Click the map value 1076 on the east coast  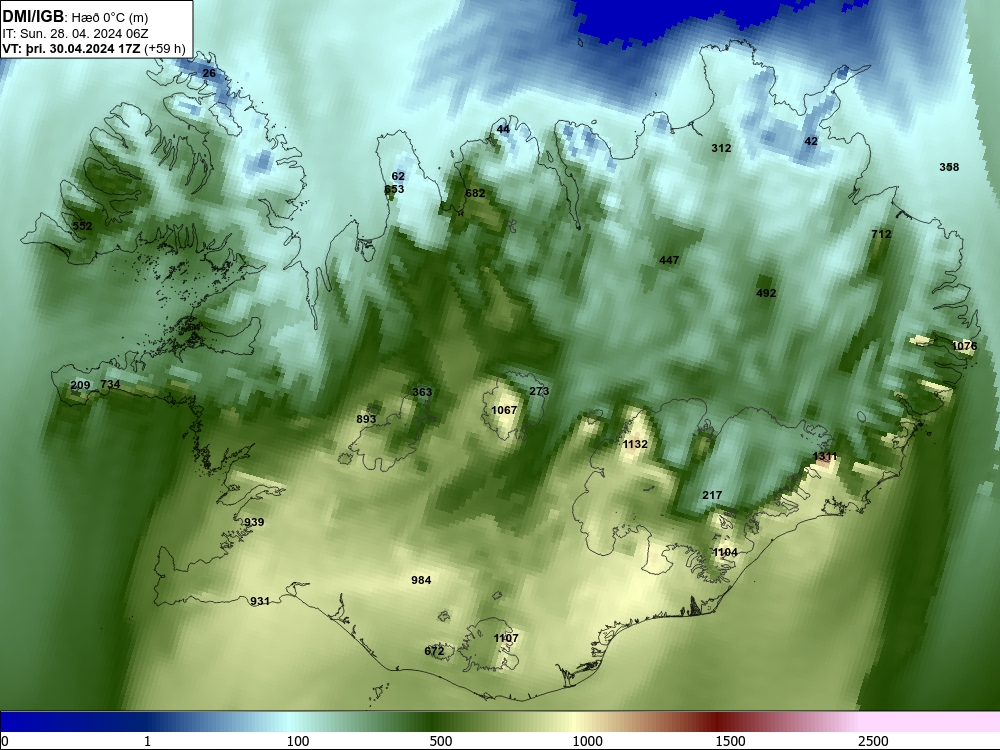click(x=964, y=346)
